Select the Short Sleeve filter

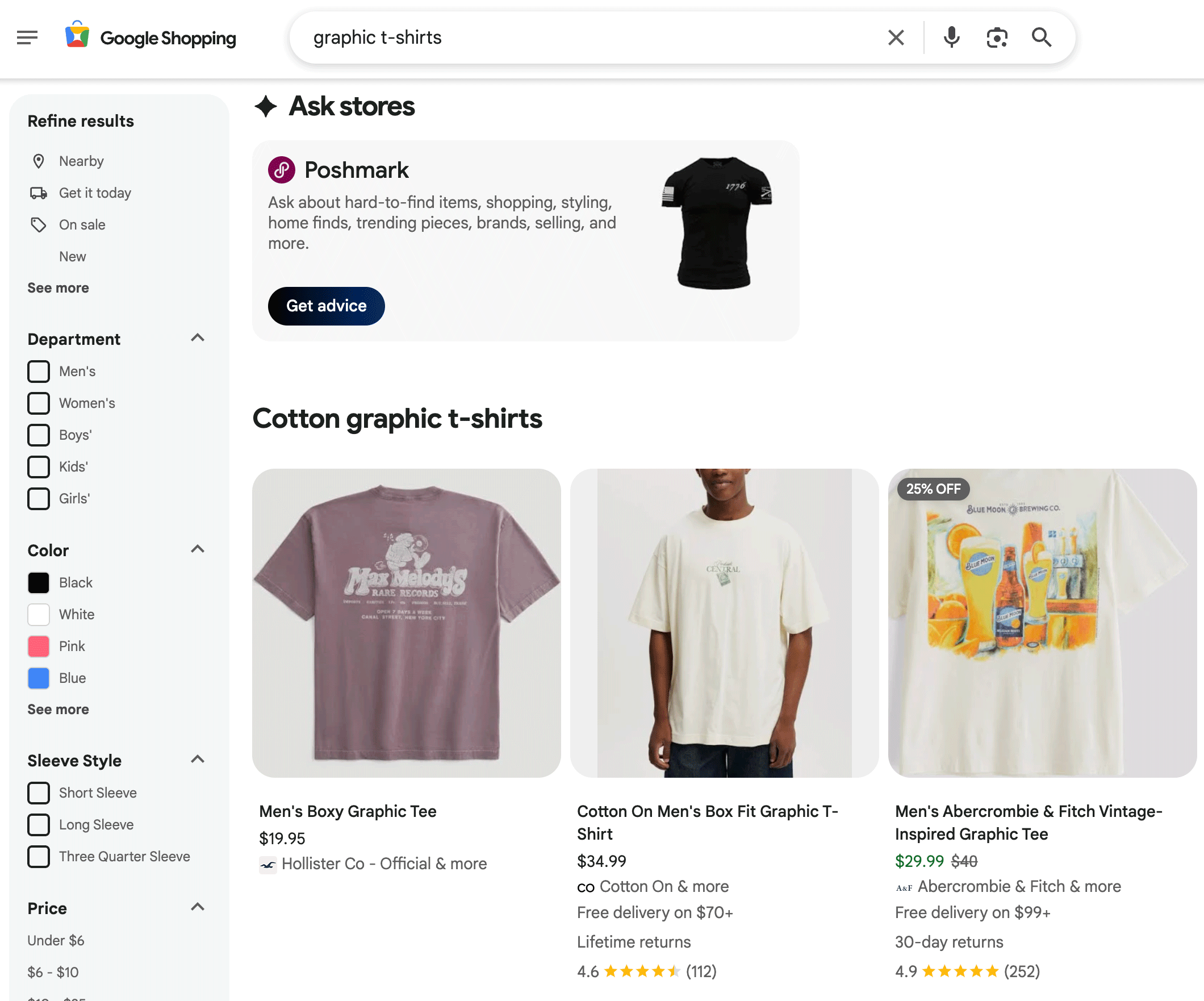pyautogui.click(x=39, y=793)
